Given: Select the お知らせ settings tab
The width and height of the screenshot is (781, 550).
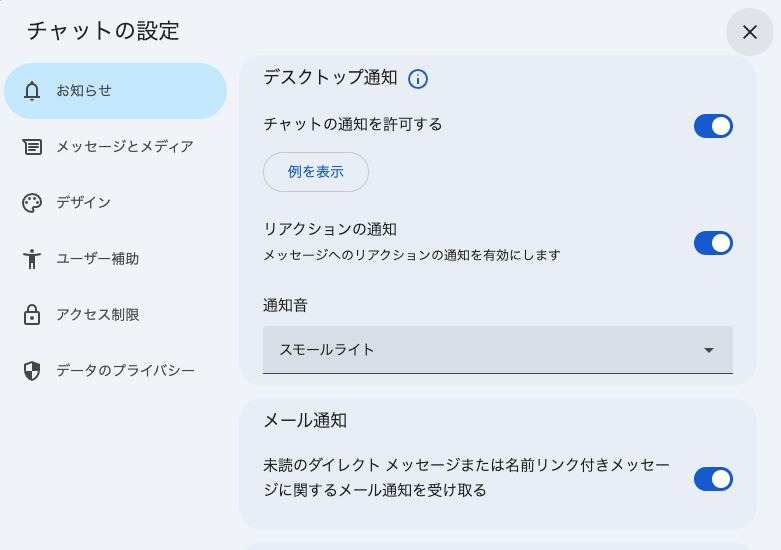Looking at the screenshot, I should (x=115, y=91).
